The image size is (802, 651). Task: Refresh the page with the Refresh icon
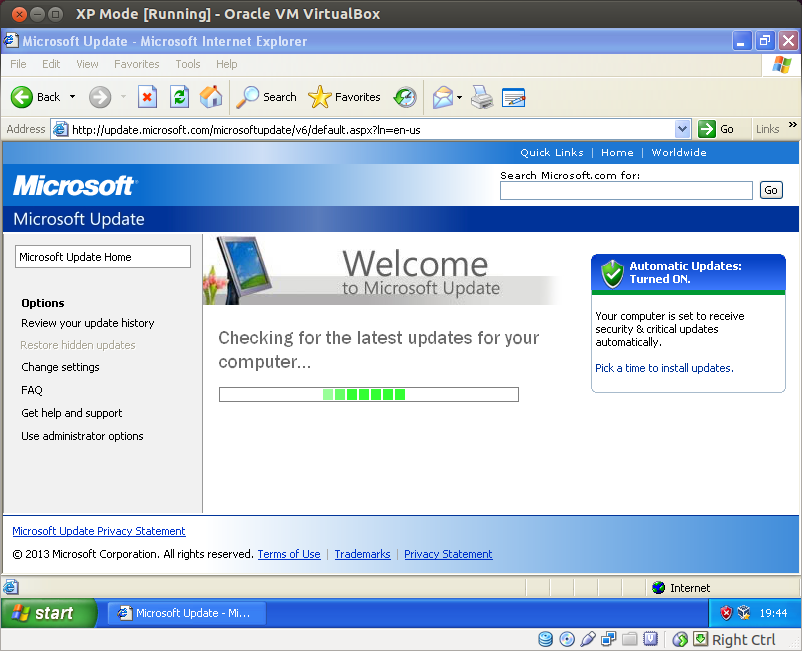coord(180,97)
